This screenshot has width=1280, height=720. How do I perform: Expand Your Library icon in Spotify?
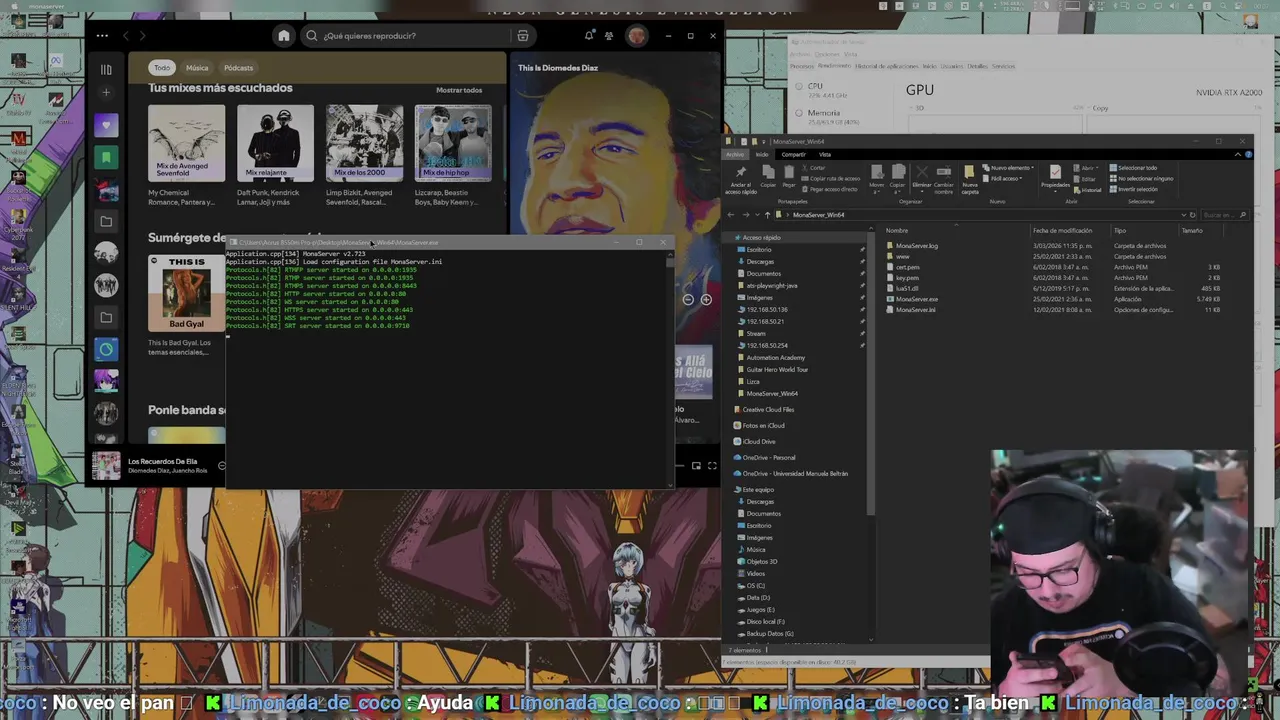[x=106, y=69]
